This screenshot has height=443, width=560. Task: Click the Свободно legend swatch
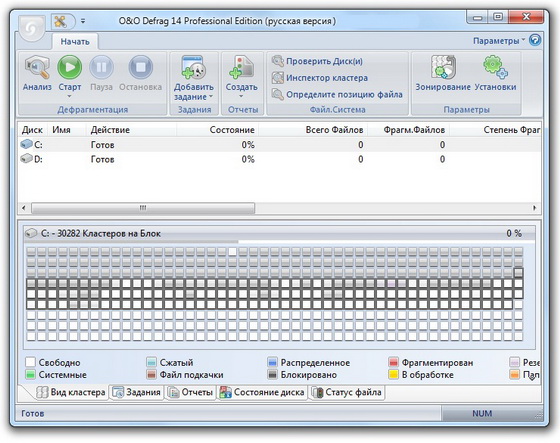click(x=31, y=362)
